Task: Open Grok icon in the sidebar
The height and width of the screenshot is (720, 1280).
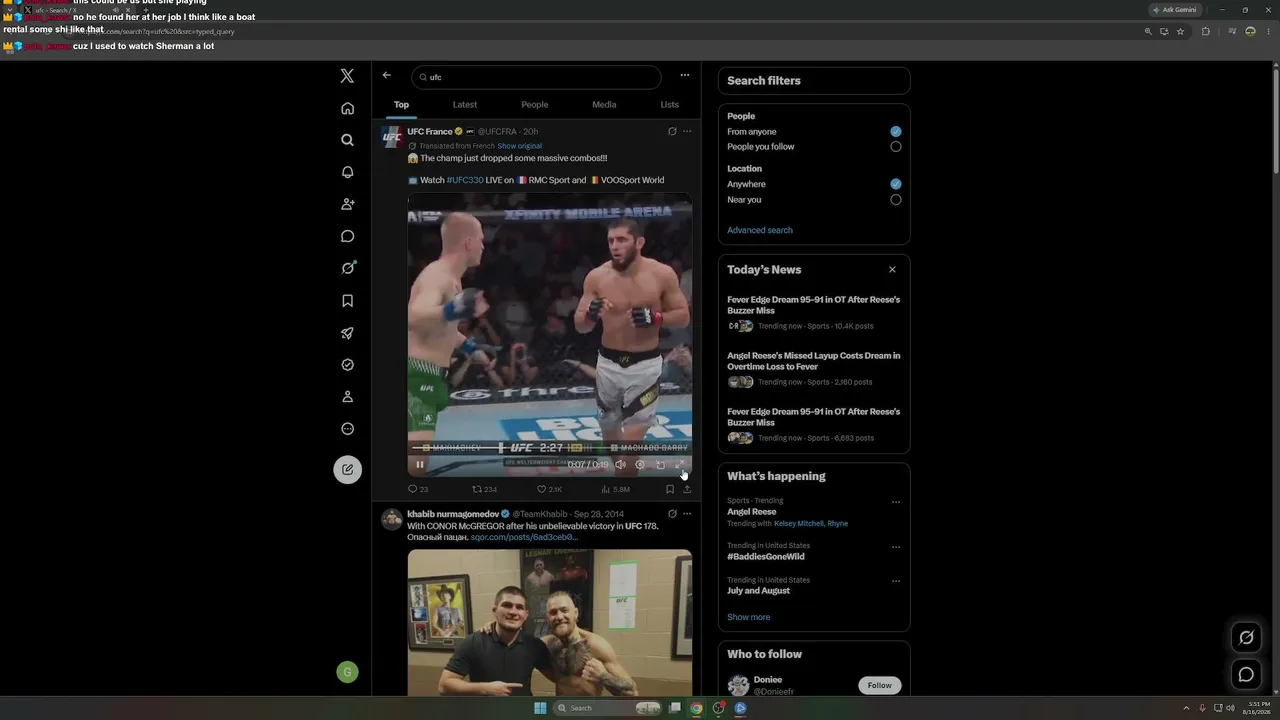Action: tap(347, 268)
